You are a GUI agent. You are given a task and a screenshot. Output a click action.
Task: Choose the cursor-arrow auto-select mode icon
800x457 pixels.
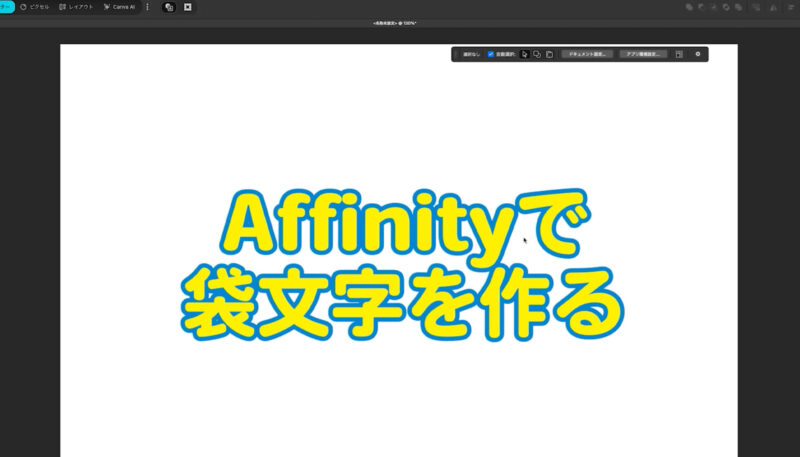coord(524,54)
